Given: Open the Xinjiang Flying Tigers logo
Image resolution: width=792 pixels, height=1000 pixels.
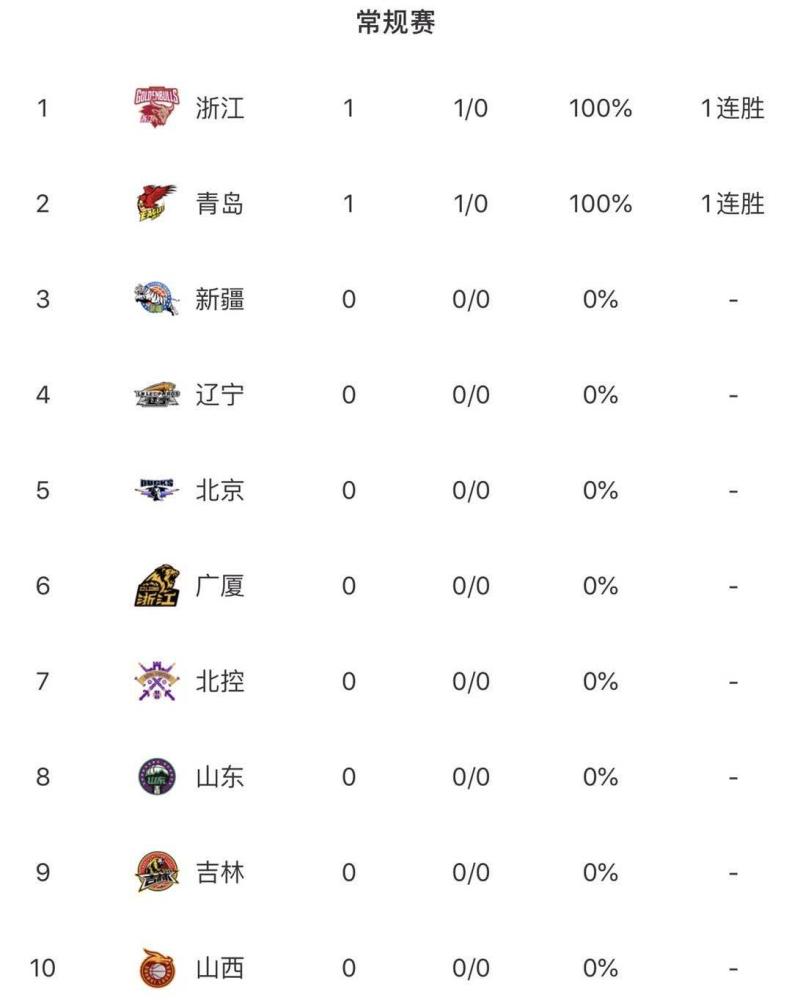Looking at the screenshot, I should click(x=157, y=298).
